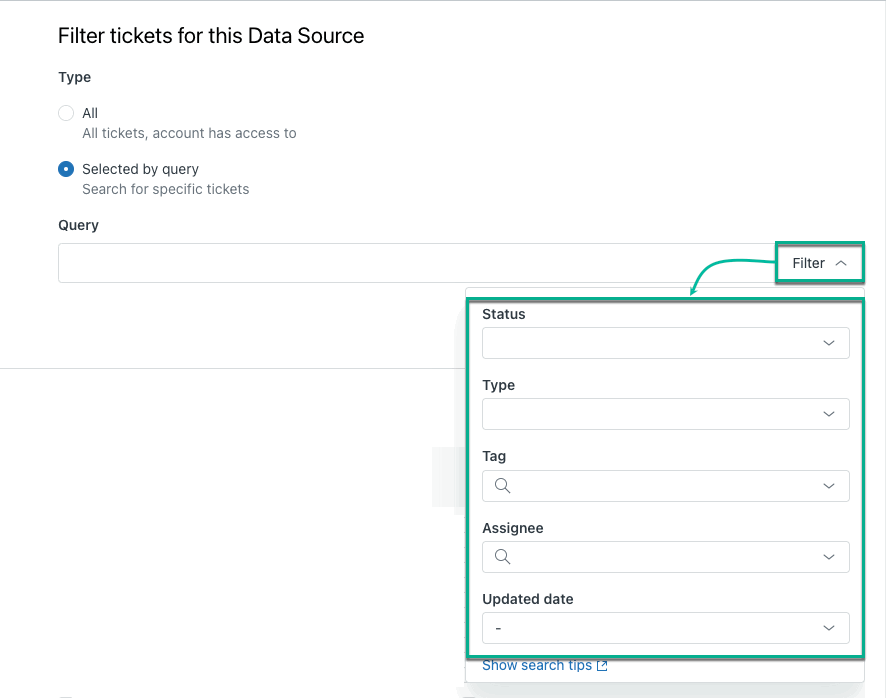The image size is (886, 698).
Task: Click the collapse chevron inside the Filter button
Action: 841,263
